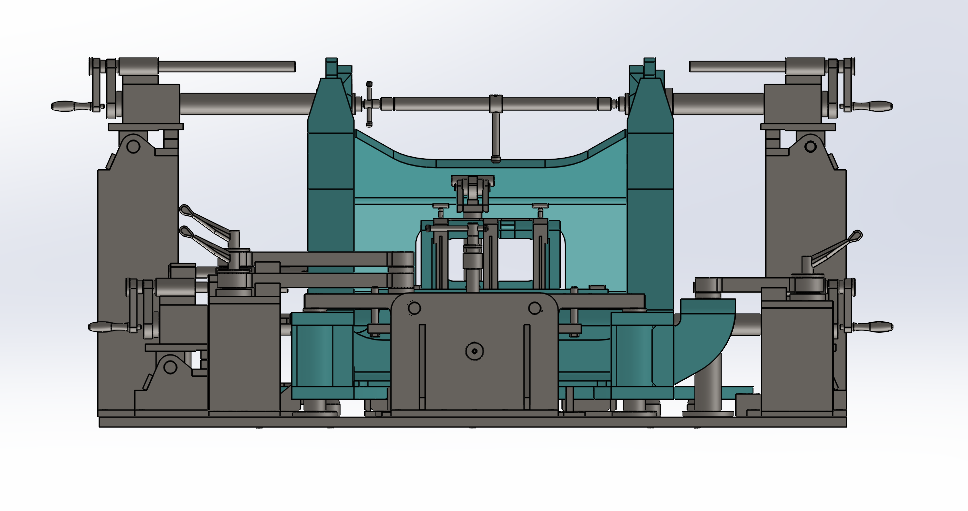The height and width of the screenshot is (511, 968).
Task: Select the upper-left crank handle of the model
Action: pyautogui.click(x=72, y=107)
